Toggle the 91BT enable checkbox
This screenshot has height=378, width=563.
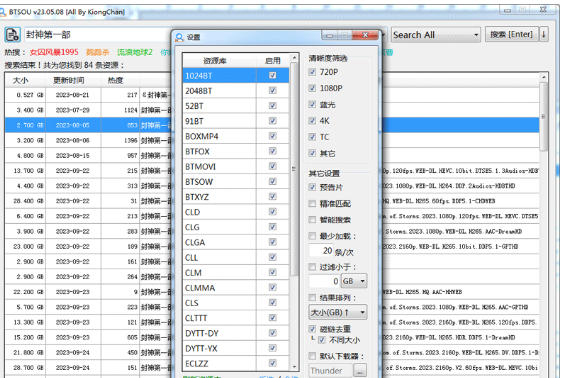point(273,121)
